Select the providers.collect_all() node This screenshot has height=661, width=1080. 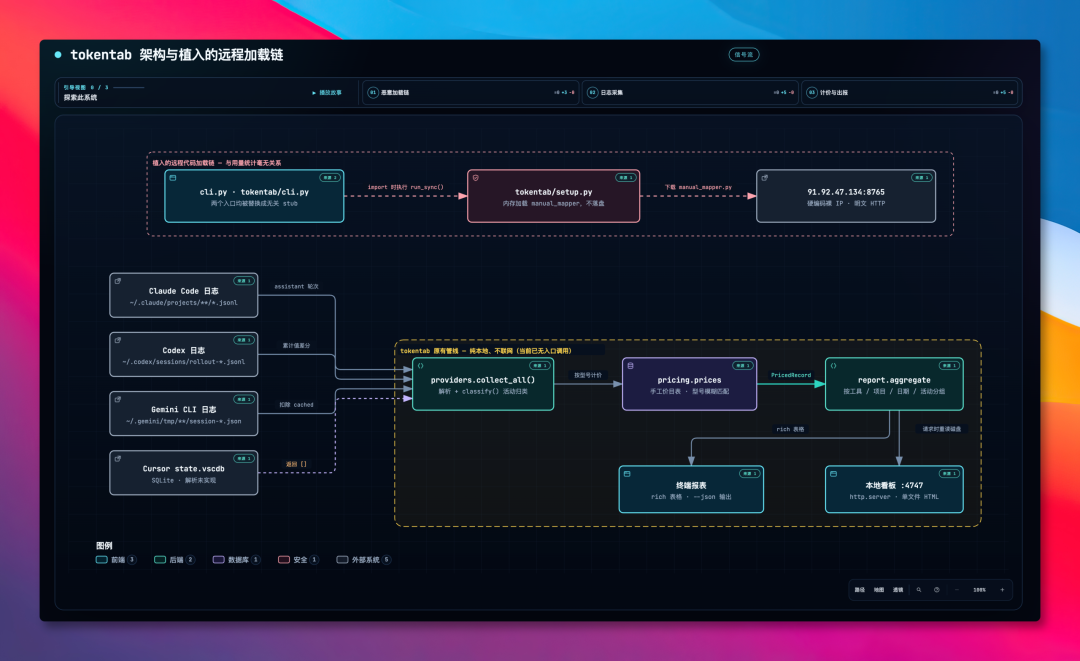483,384
